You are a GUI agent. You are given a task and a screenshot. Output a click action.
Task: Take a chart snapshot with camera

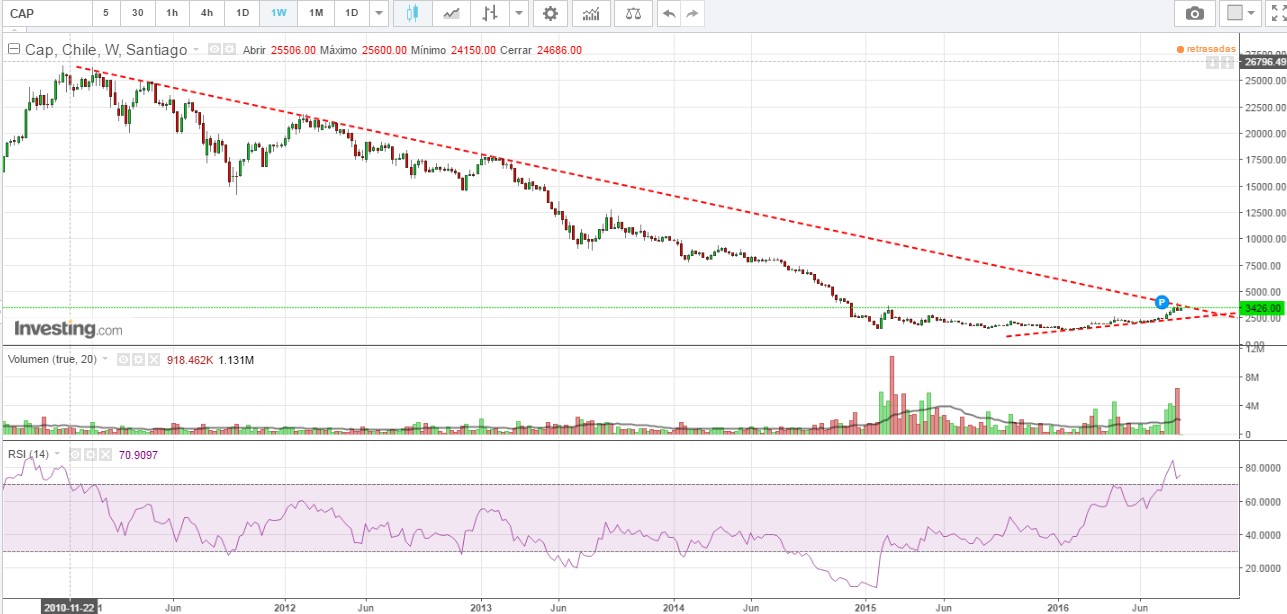[1194, 13]
